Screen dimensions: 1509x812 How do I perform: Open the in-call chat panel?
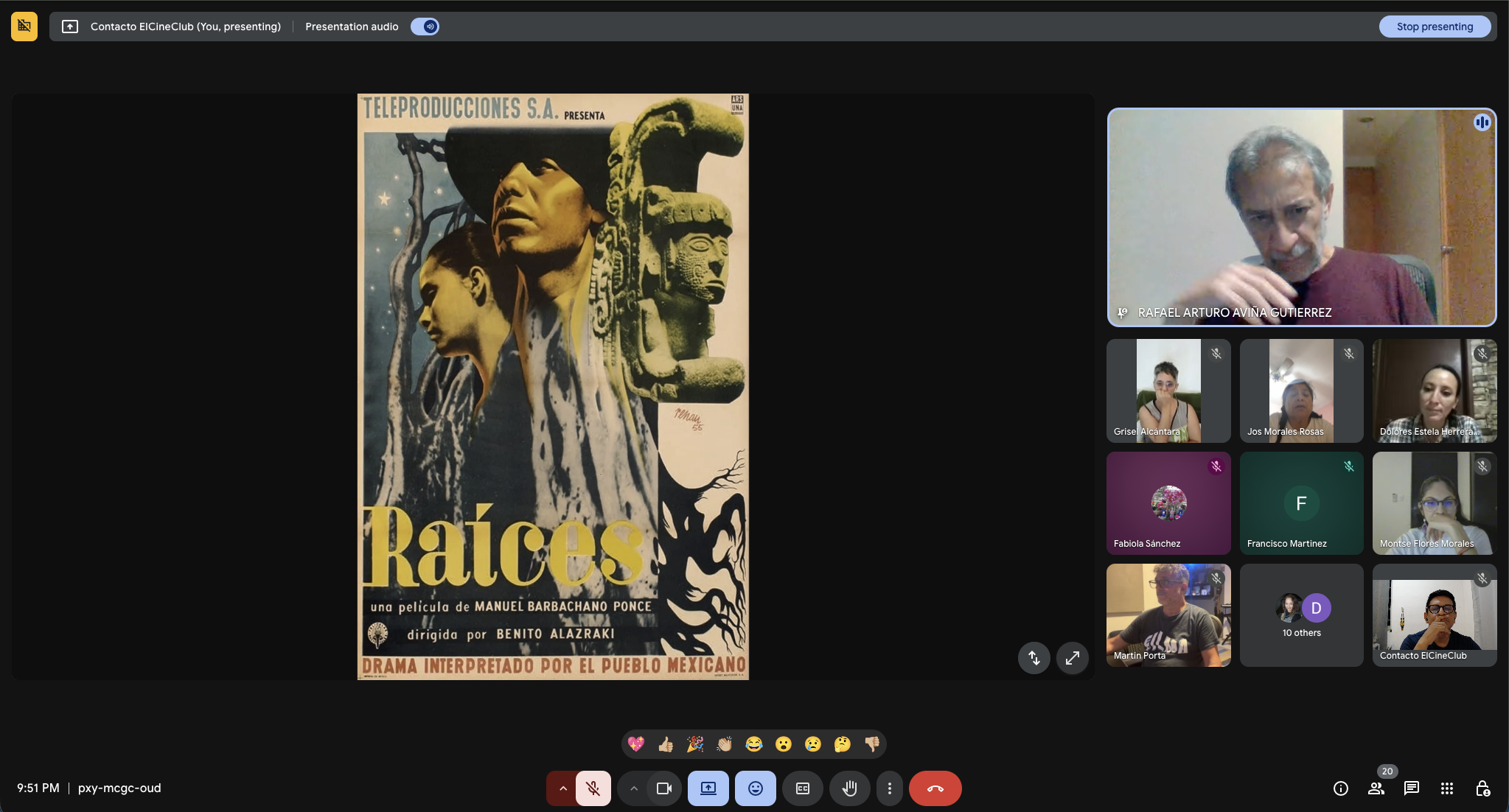[x=1412, y=788]
